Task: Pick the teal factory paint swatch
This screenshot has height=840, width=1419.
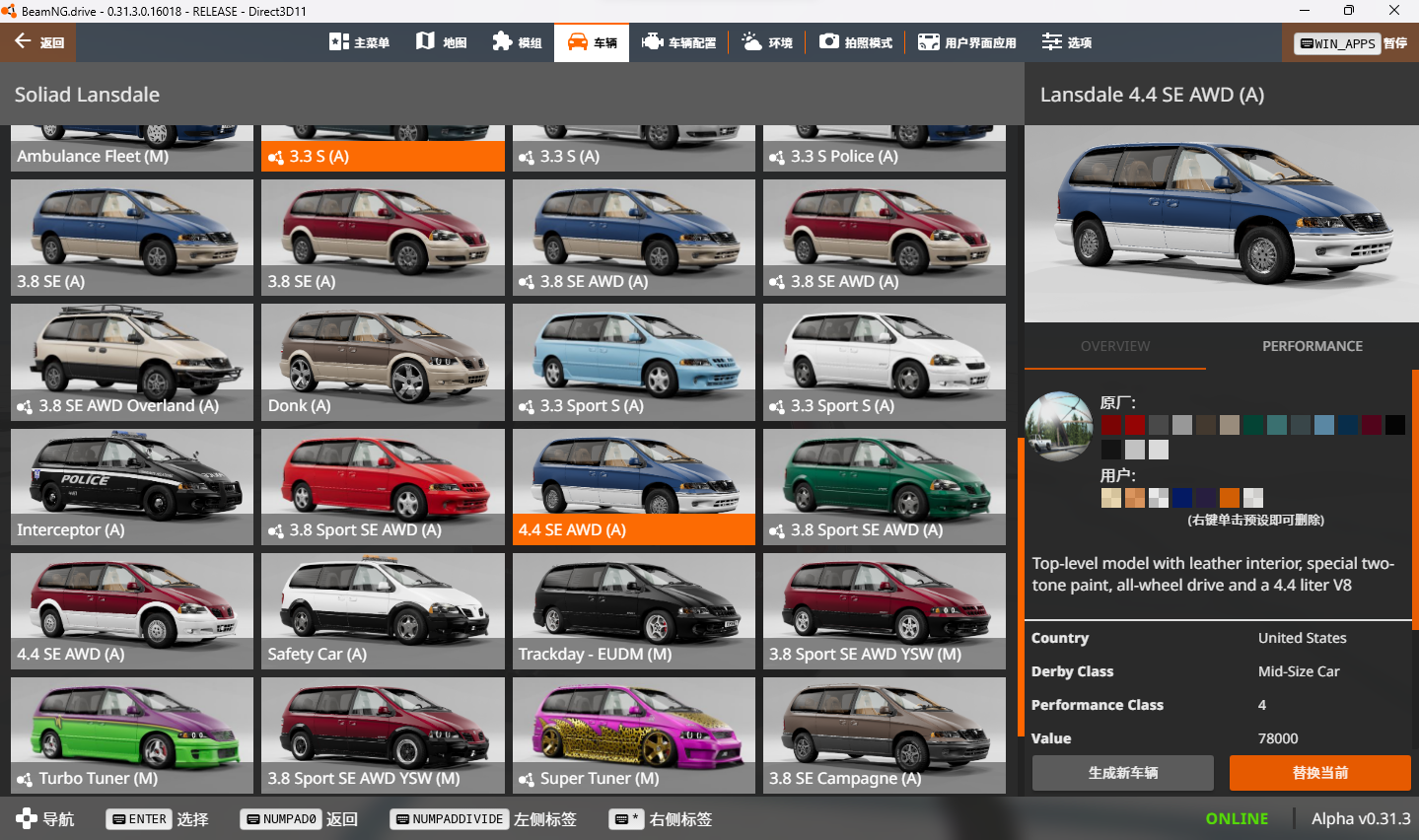Action: pos(1277,425)
